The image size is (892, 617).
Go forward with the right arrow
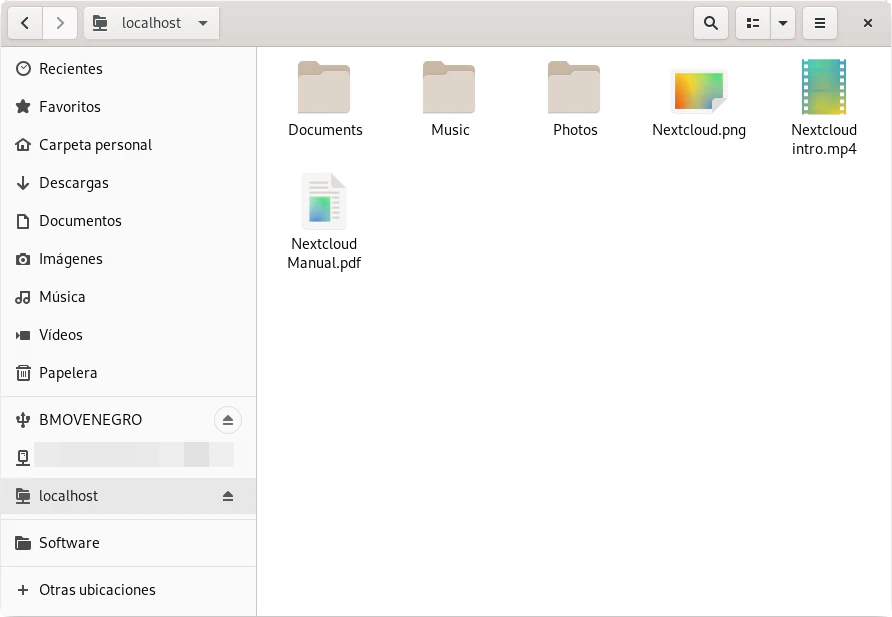pos(60,23)
